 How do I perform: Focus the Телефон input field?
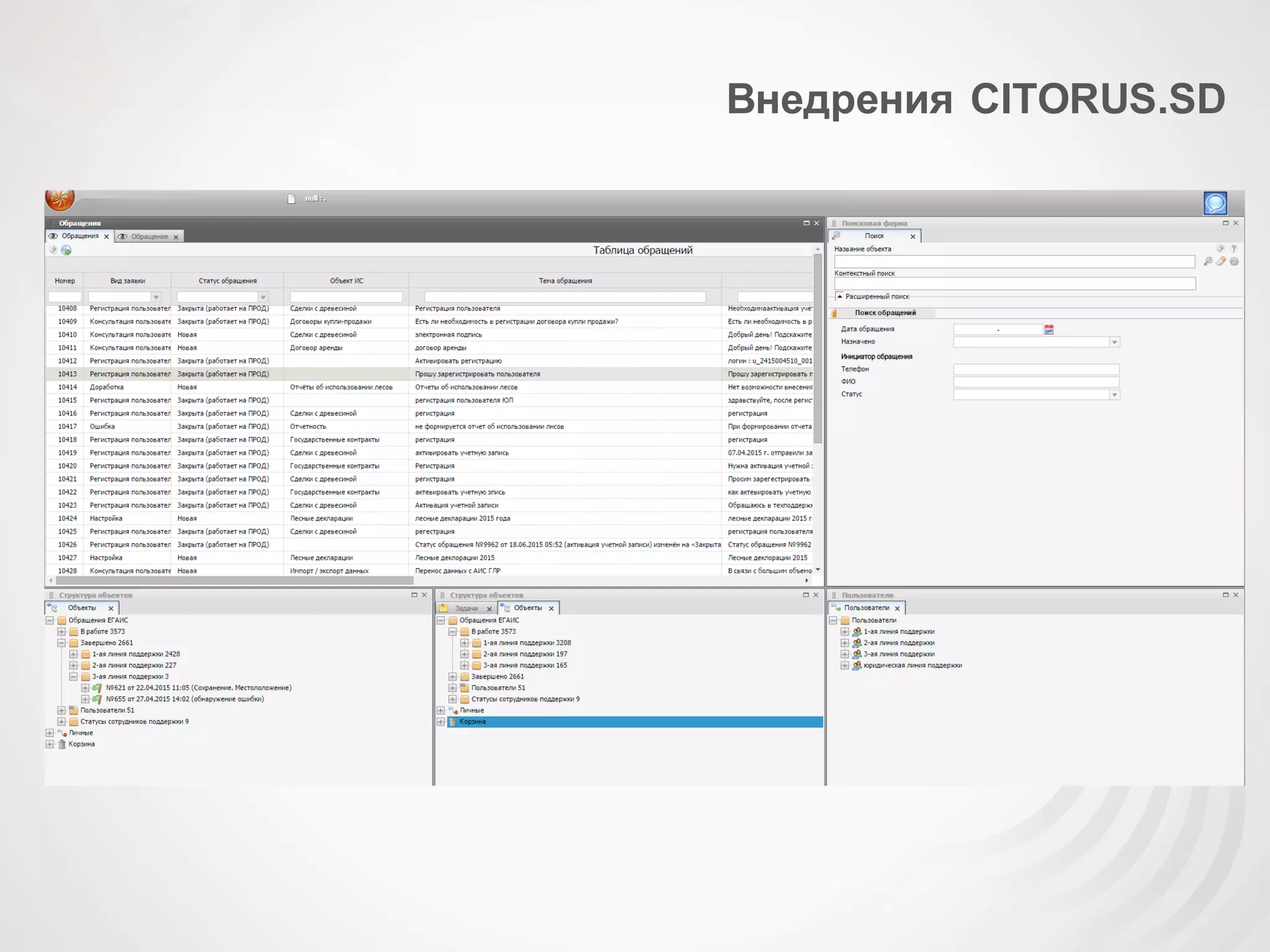click(x=1036, y=369)
